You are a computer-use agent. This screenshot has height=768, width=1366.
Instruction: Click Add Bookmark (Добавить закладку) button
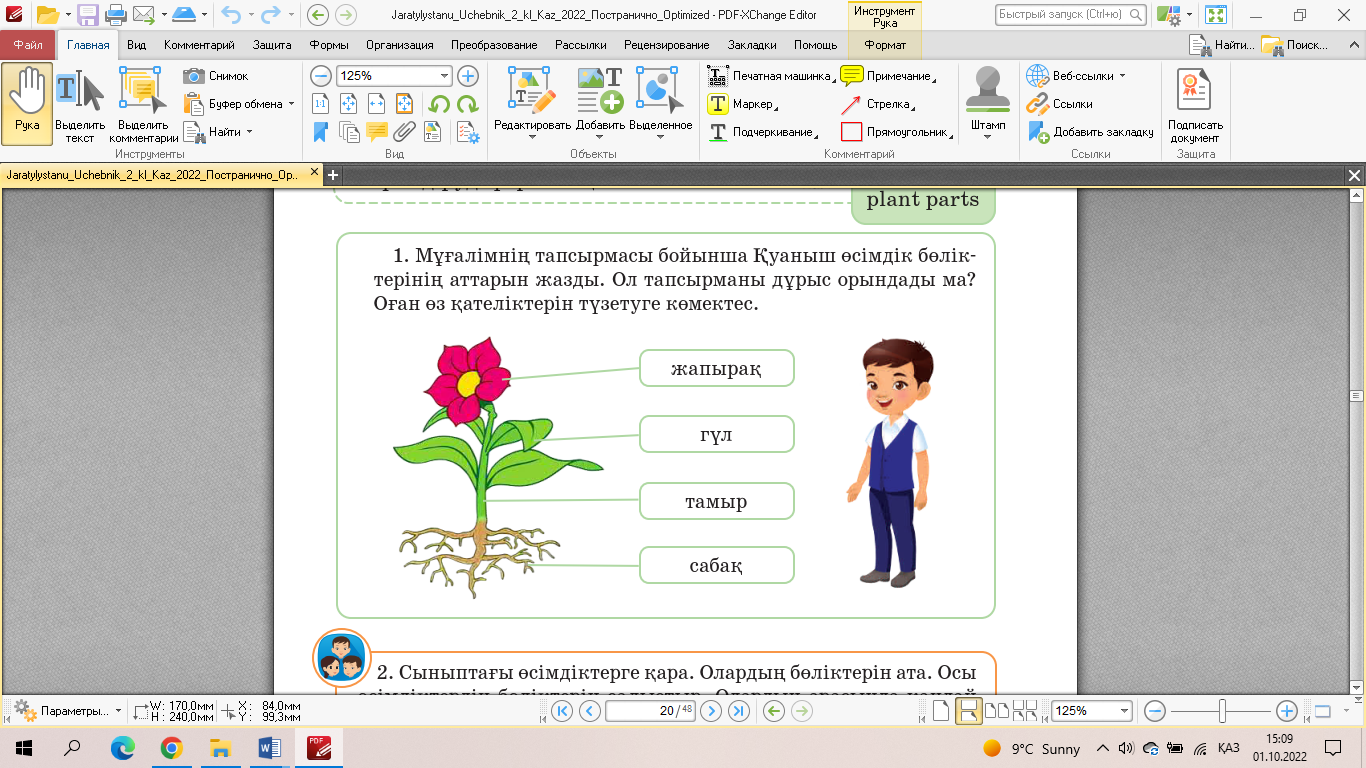pyautogui.click(x=1090, y=132)
